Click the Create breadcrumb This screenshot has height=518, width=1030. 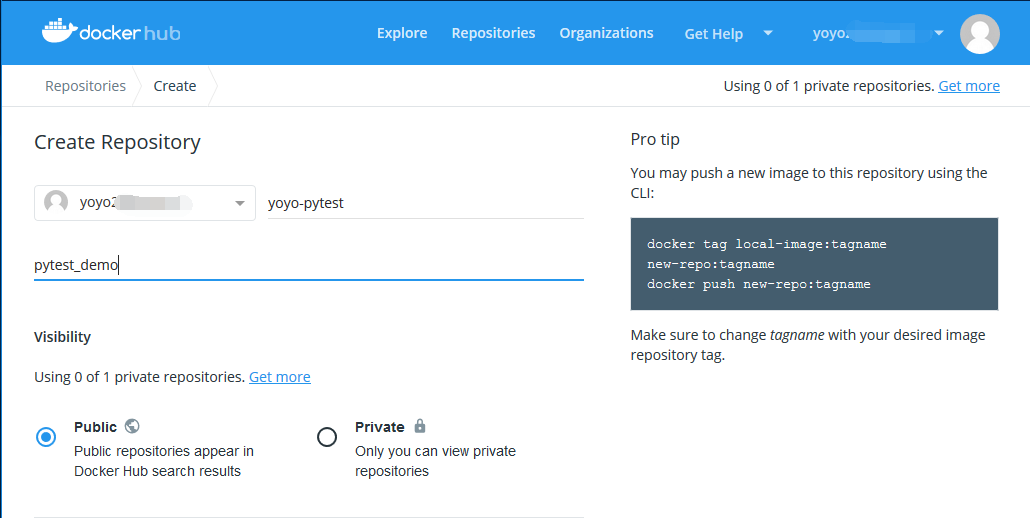[175, 86]
